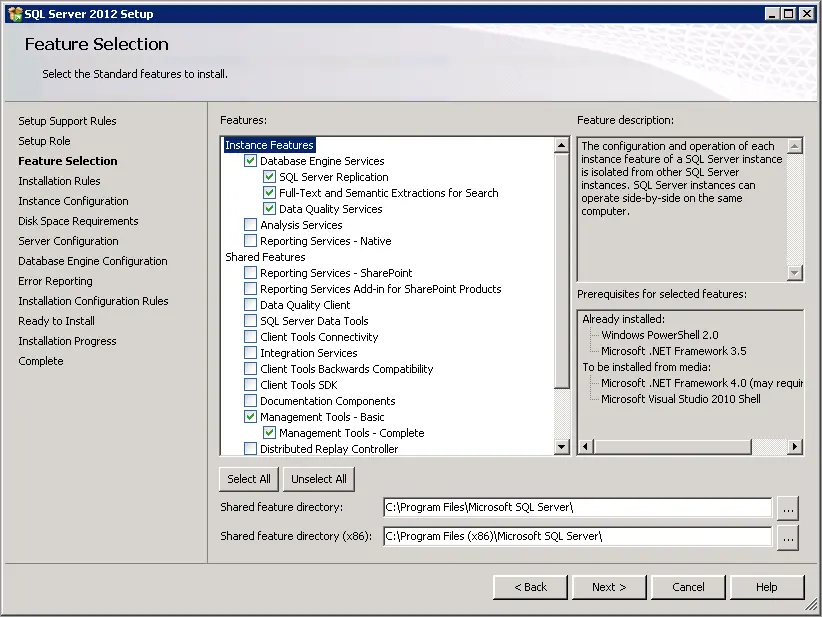This screenshot has height=617, width=822.
Task: Check SQL Server Data Tools option
Action: point(251,321)
